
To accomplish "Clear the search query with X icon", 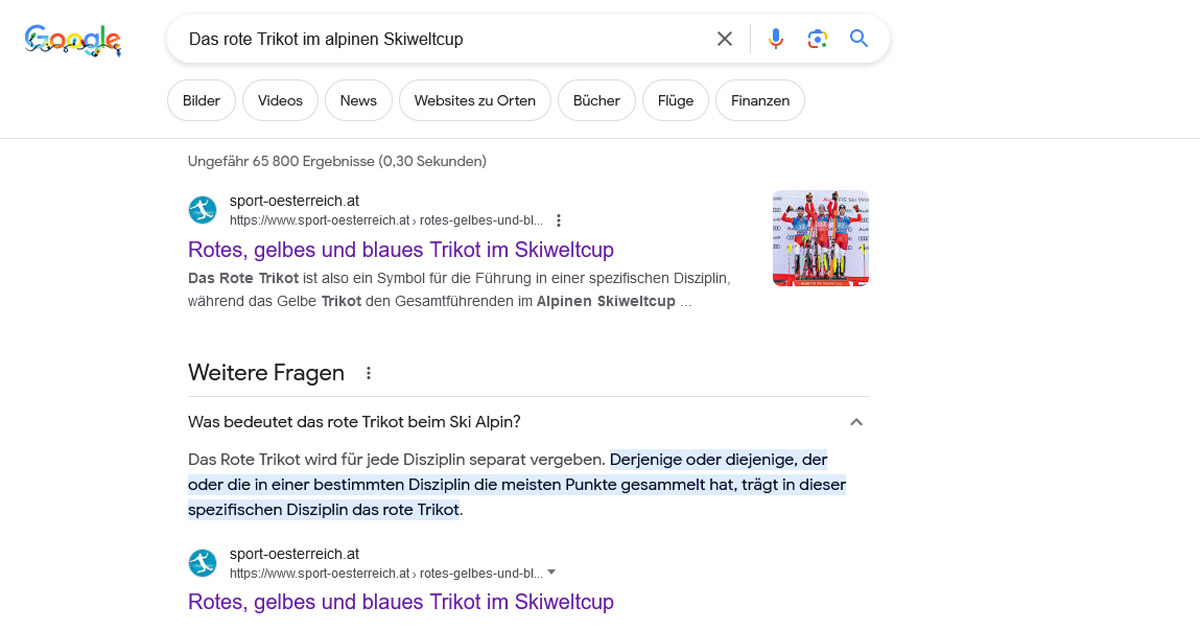I will coord(725,39).
